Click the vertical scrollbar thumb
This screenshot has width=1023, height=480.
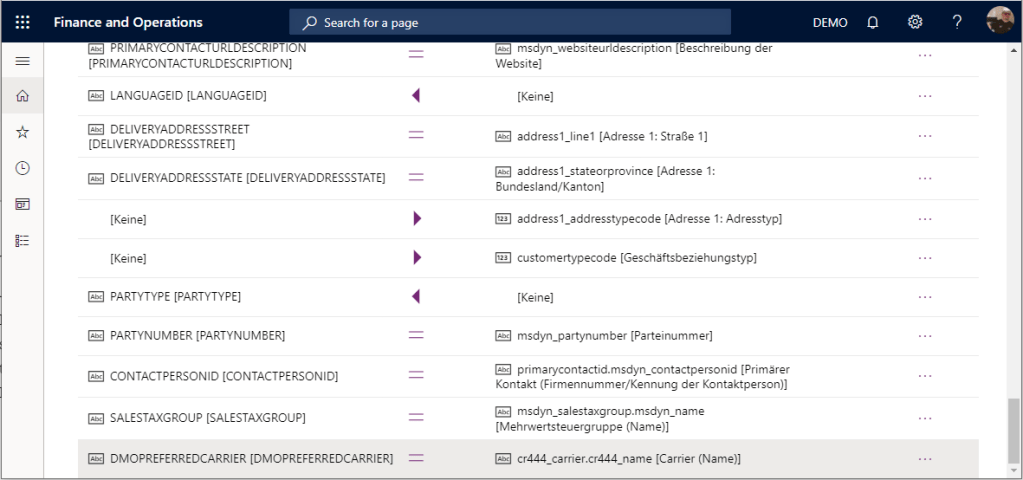[x=1013, y=433]
